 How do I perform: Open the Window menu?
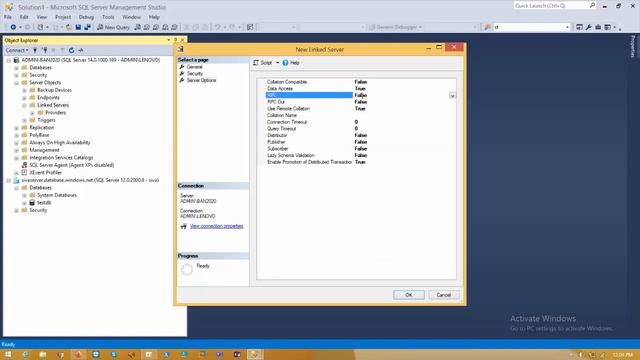pyautogui.click(x=131, y=17)
